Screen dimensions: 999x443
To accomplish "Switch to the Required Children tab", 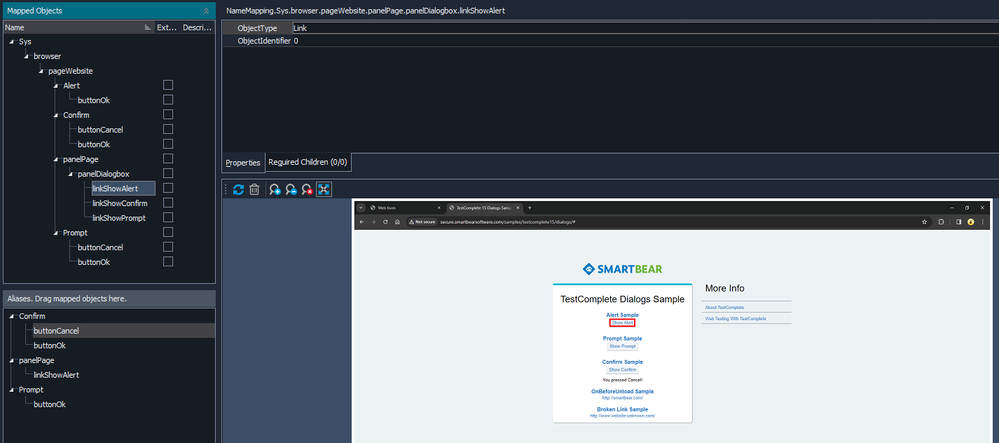I will click(308, 162).
